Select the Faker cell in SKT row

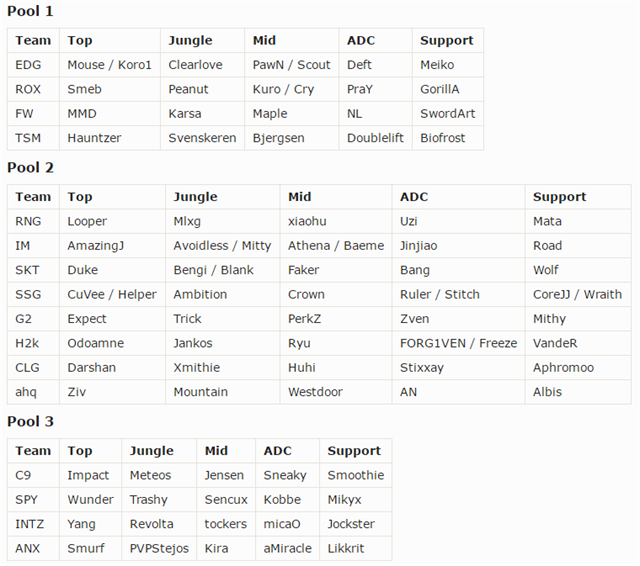point(304,270)
